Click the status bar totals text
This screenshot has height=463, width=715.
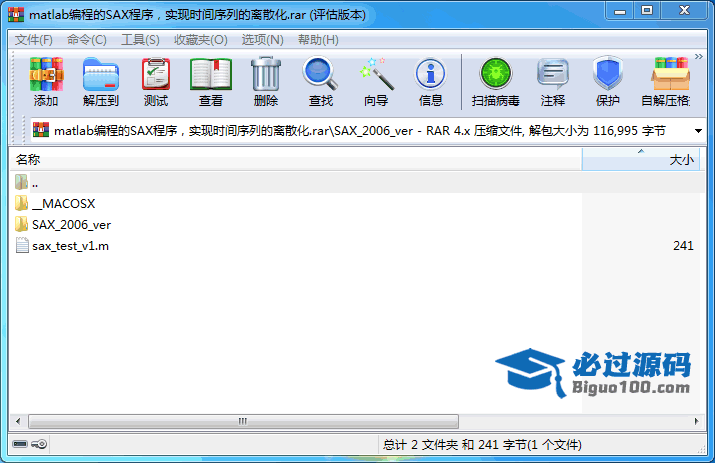(x=482, y=445)
